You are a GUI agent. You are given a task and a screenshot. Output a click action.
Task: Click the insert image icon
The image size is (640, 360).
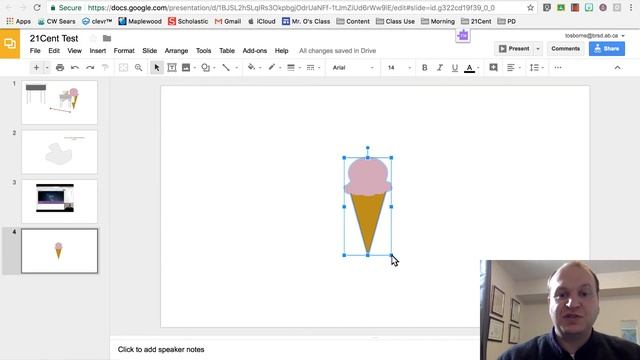click(x=186, y=68)
